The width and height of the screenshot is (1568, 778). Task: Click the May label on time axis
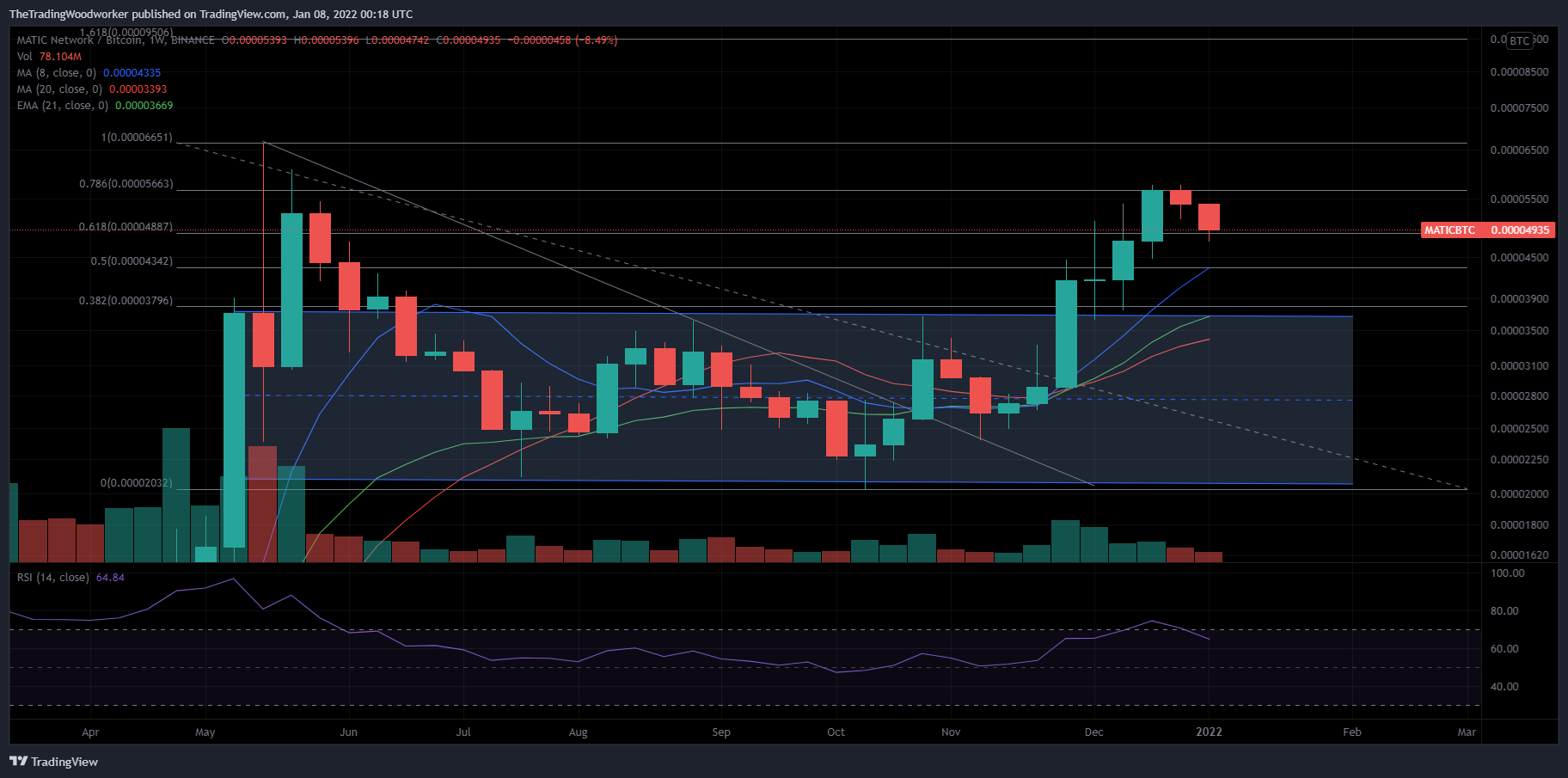click(205, 732)
